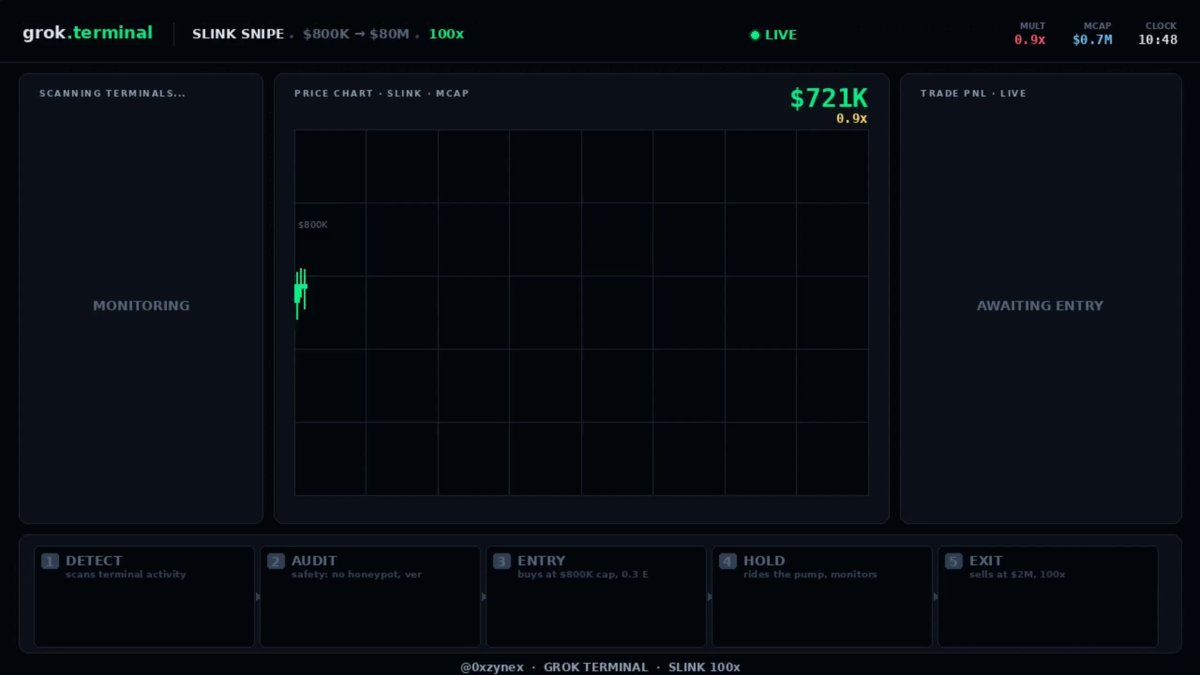Click the $721K market cap value
Image resolution: width=1200 pixels, height=675 pixels.
(x=829, y=98)
